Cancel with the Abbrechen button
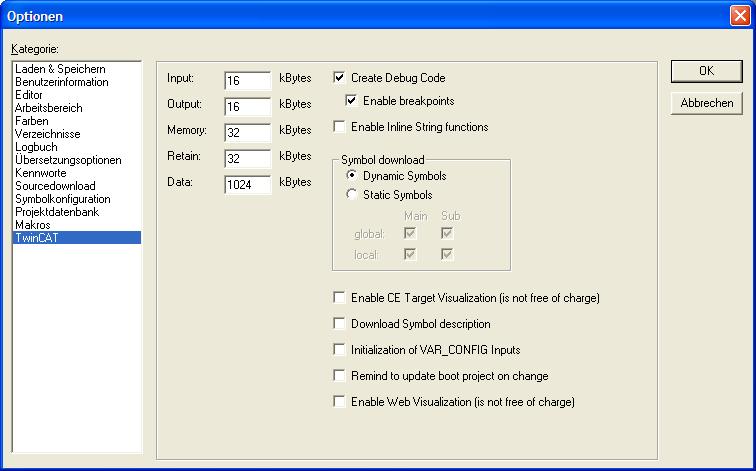Image resolution: width=756 pixels, height=471 pixels. click(706, 103)
